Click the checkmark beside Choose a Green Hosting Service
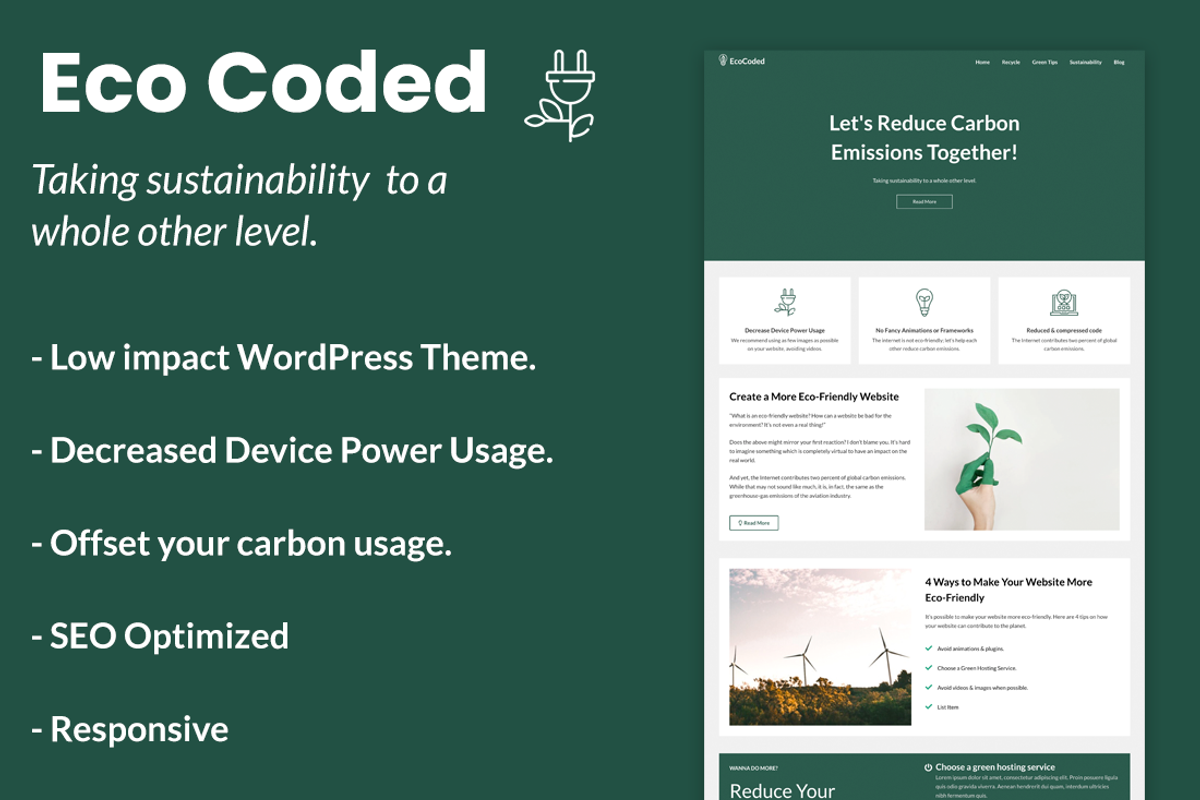This screenshot has height=800, width=1200. tap(929, 668)
